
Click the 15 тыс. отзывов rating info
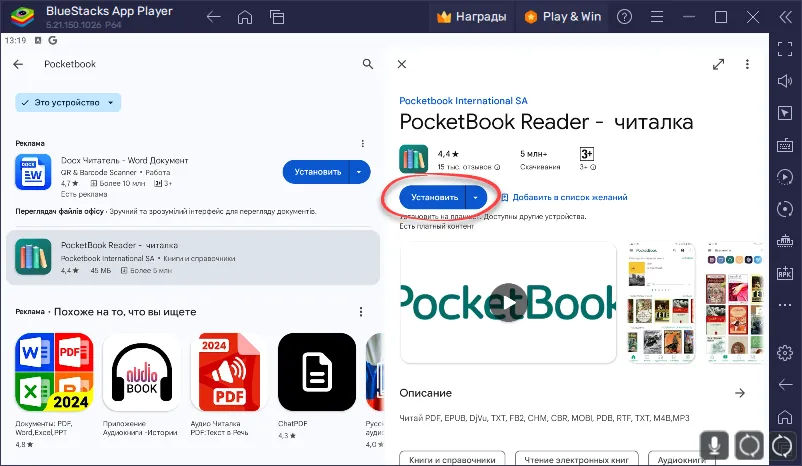coord(469,167)
